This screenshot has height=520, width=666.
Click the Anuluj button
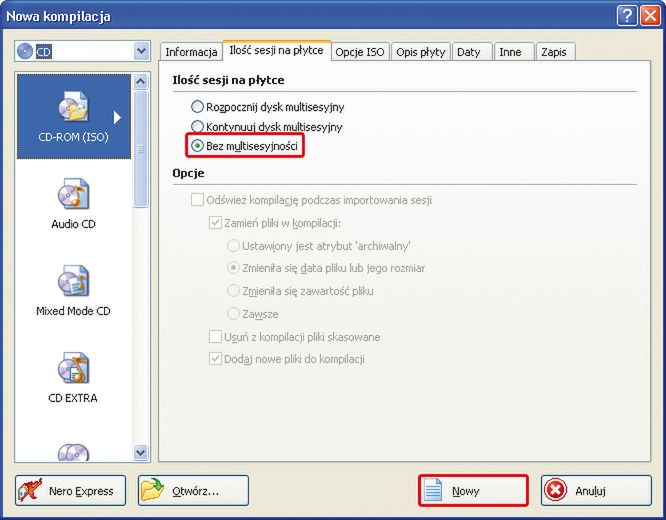tap(596, 491)
